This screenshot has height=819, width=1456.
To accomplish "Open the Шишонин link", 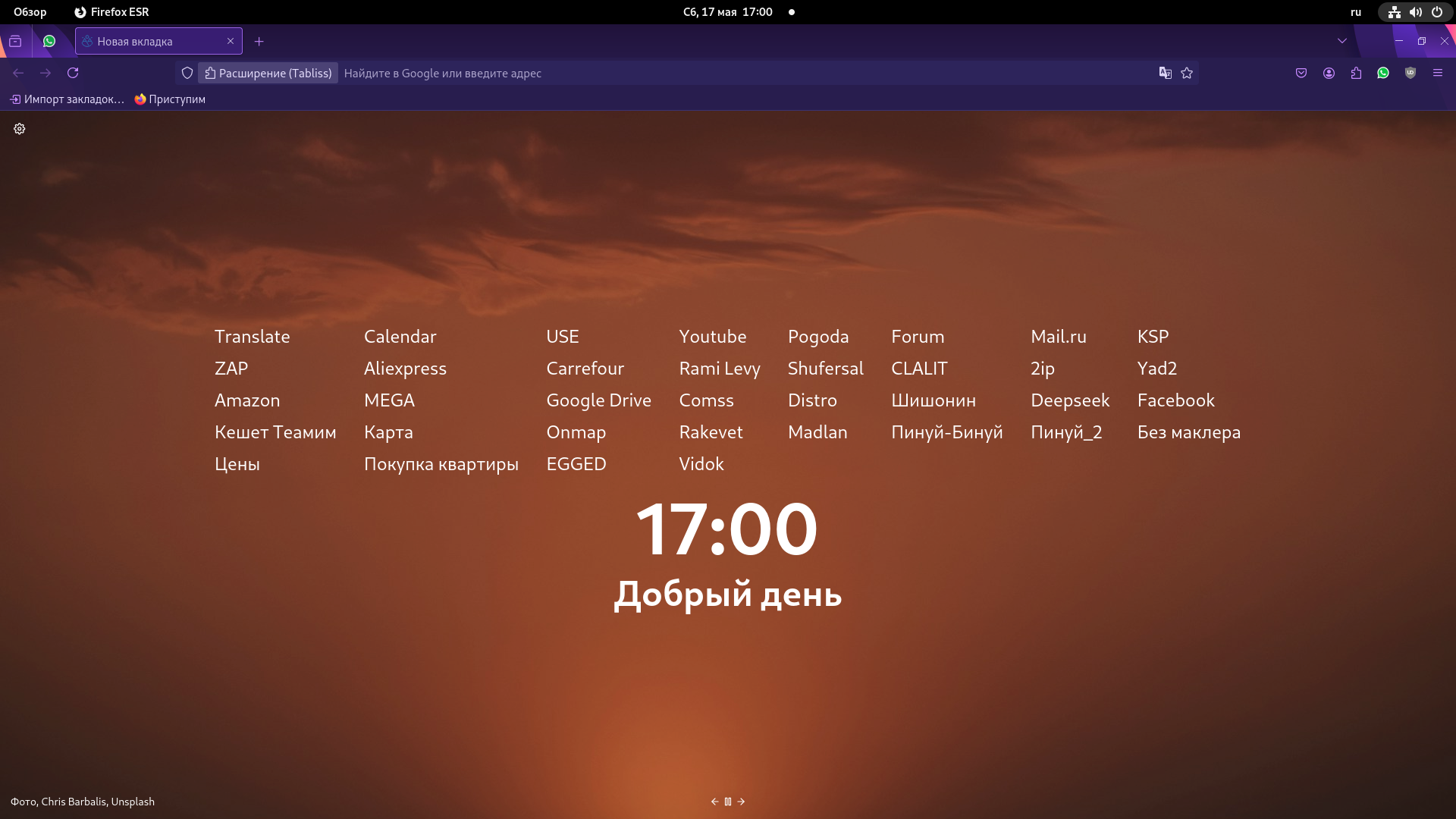I will click(934, 400).
